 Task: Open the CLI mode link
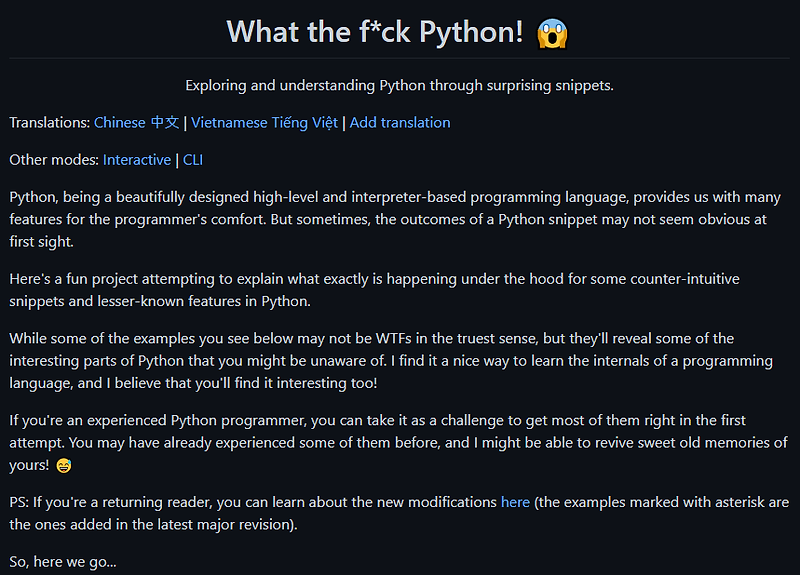pyautogui.click(x=193, y=160)
